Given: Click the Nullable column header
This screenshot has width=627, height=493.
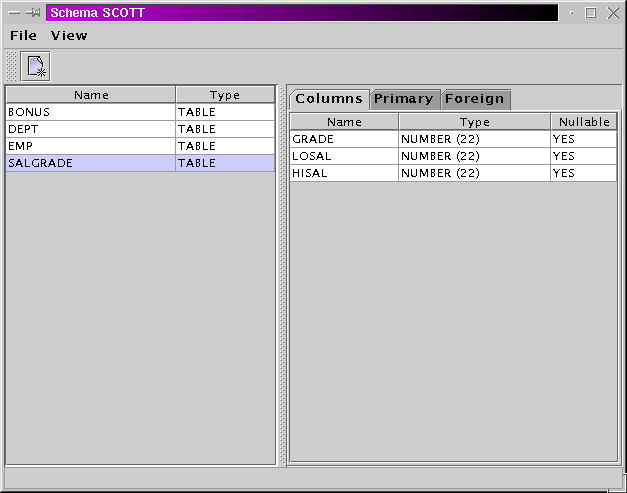Looking at the screenshot, I should point(584,122).
